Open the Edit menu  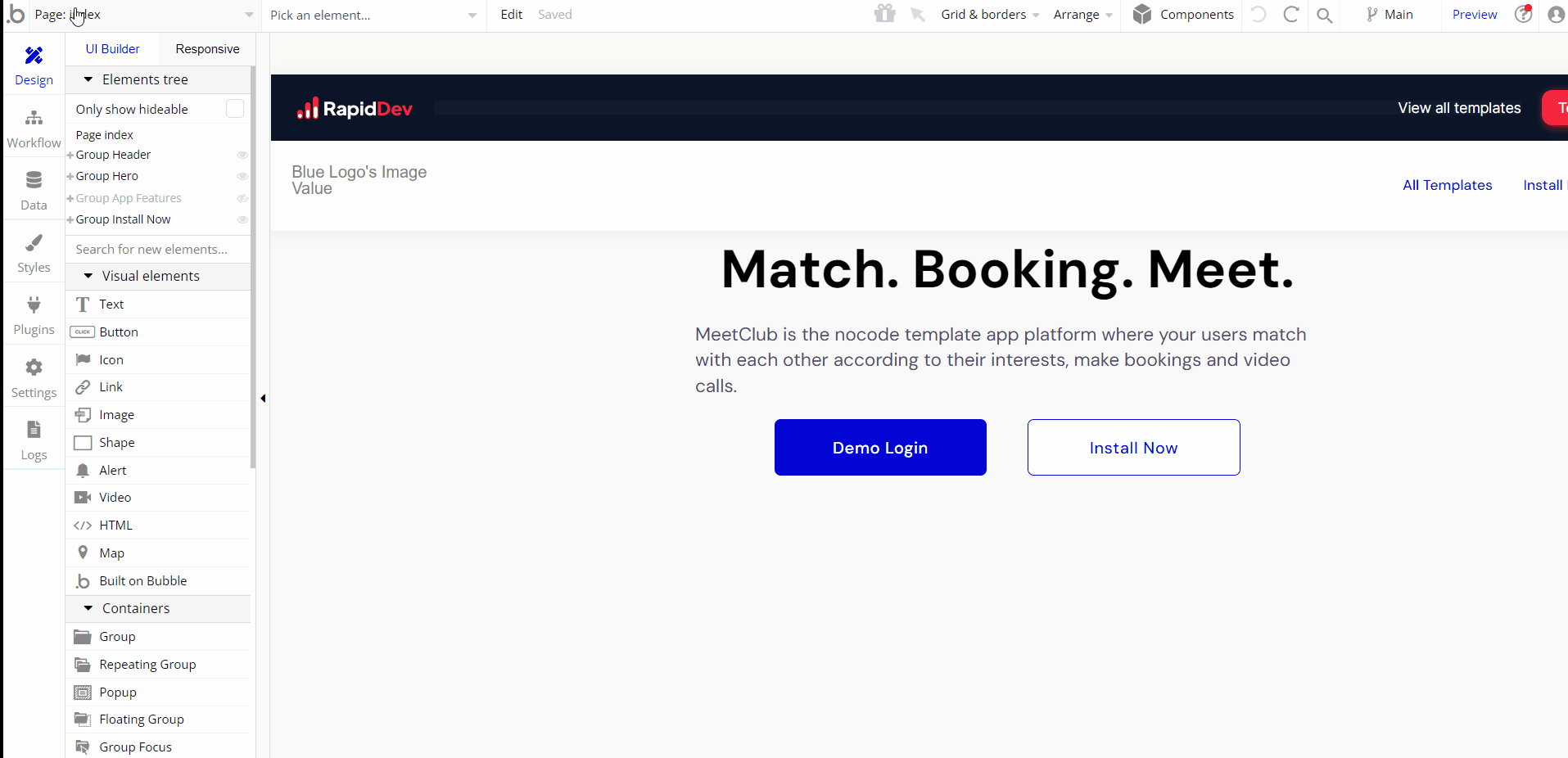tap(512, 15)
